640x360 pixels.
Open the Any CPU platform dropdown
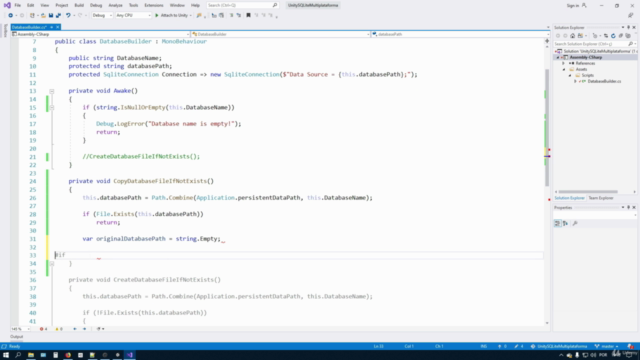(133, 16)
